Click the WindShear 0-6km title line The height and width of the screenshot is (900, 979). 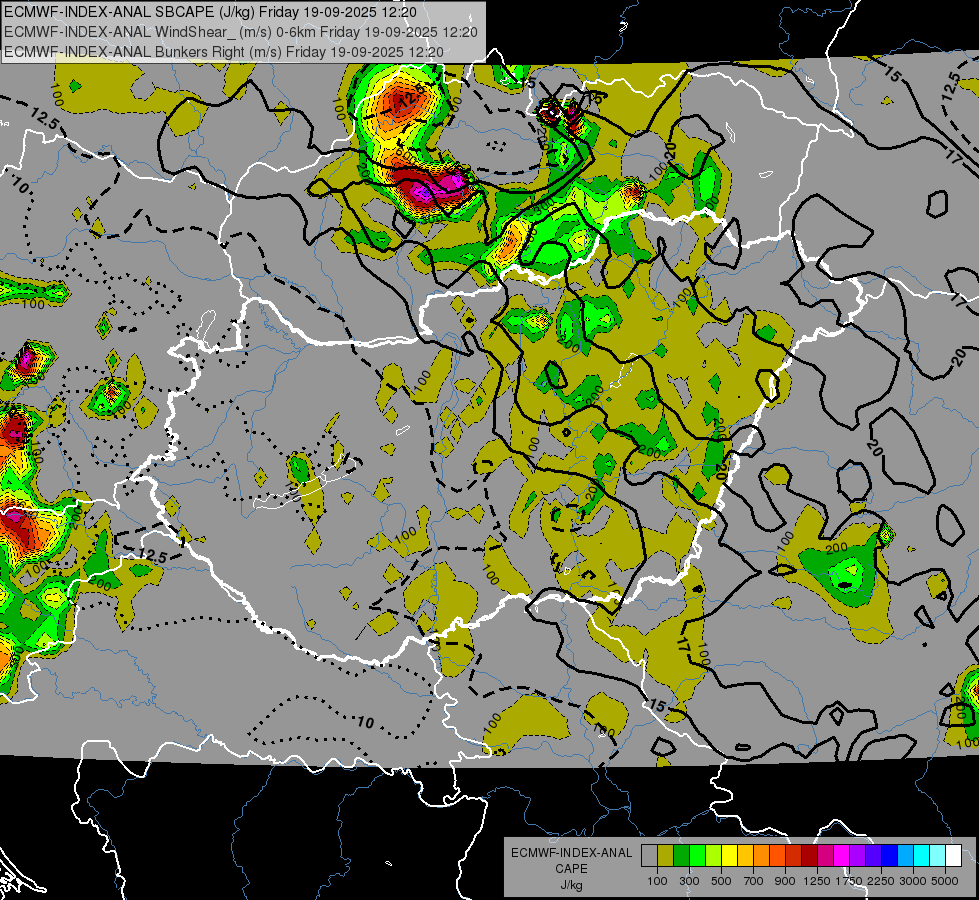[x=240, y=32]
